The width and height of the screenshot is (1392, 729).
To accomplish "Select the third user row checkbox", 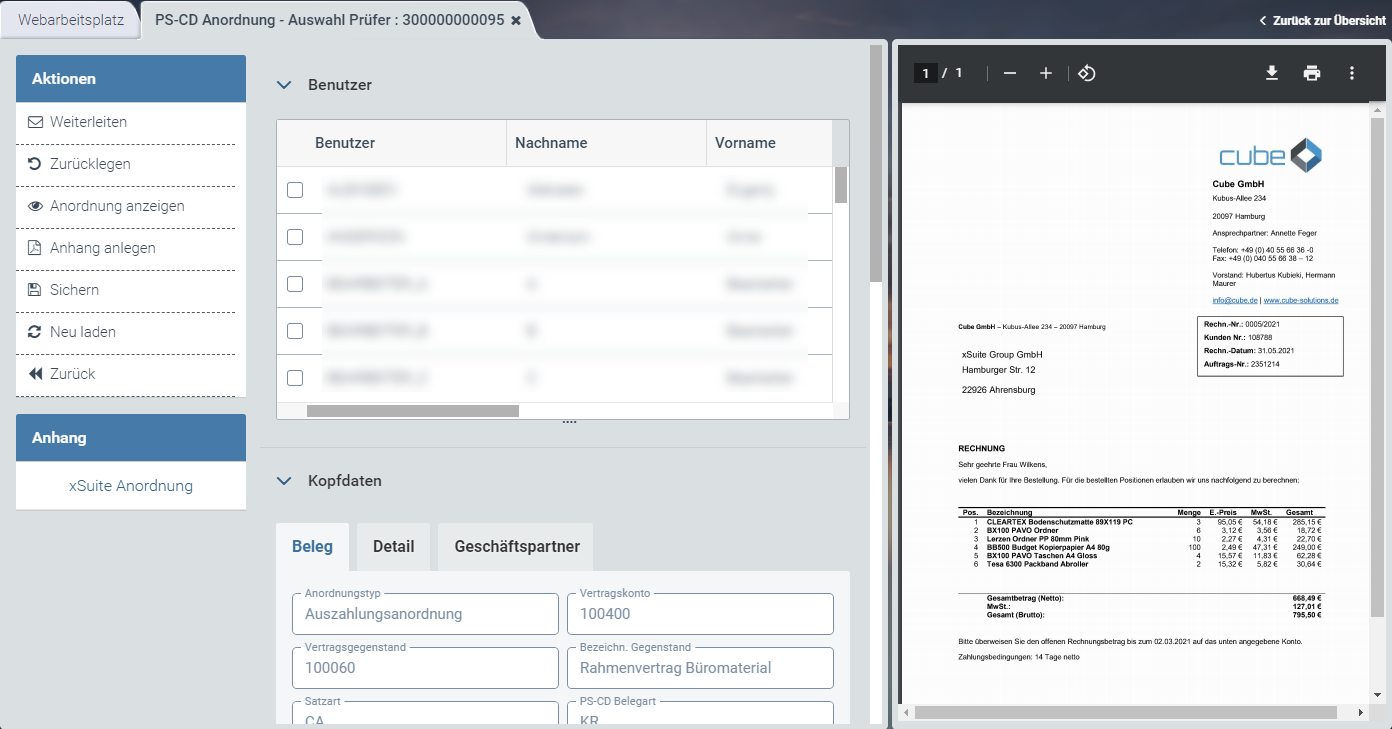I will pyautogui.click(x=295, y=284).
